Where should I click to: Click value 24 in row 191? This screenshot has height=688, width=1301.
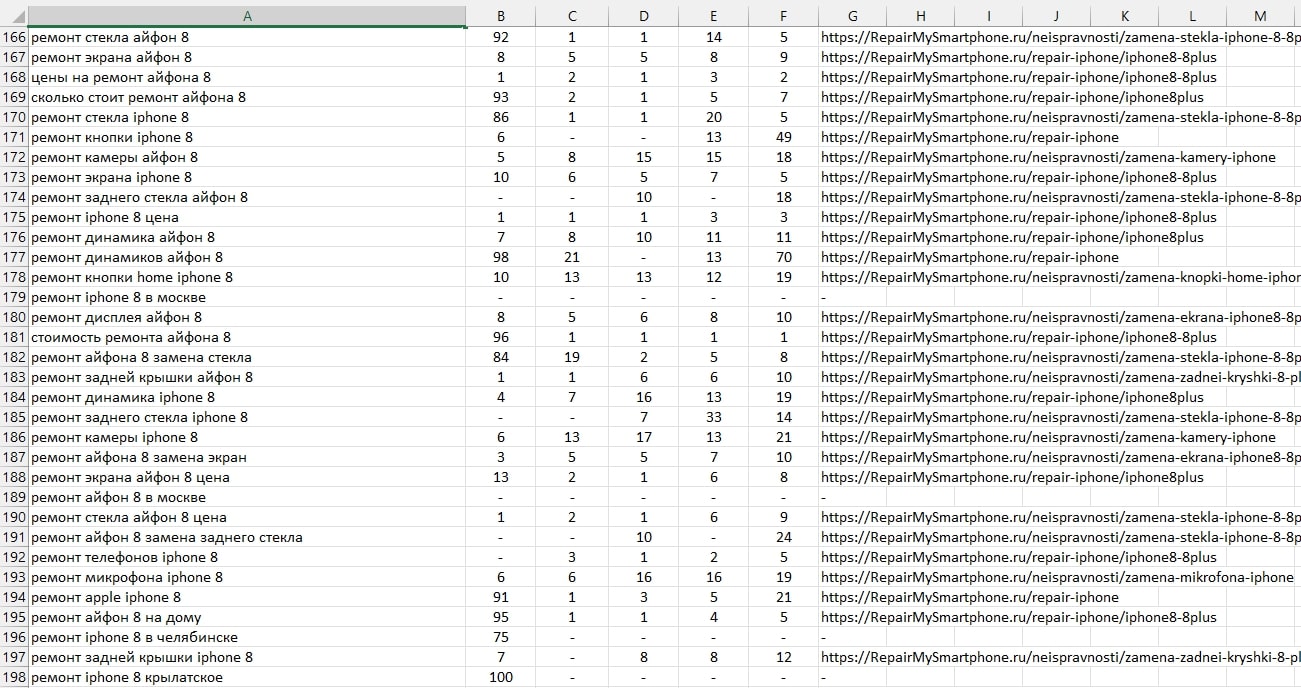(783, 537)
